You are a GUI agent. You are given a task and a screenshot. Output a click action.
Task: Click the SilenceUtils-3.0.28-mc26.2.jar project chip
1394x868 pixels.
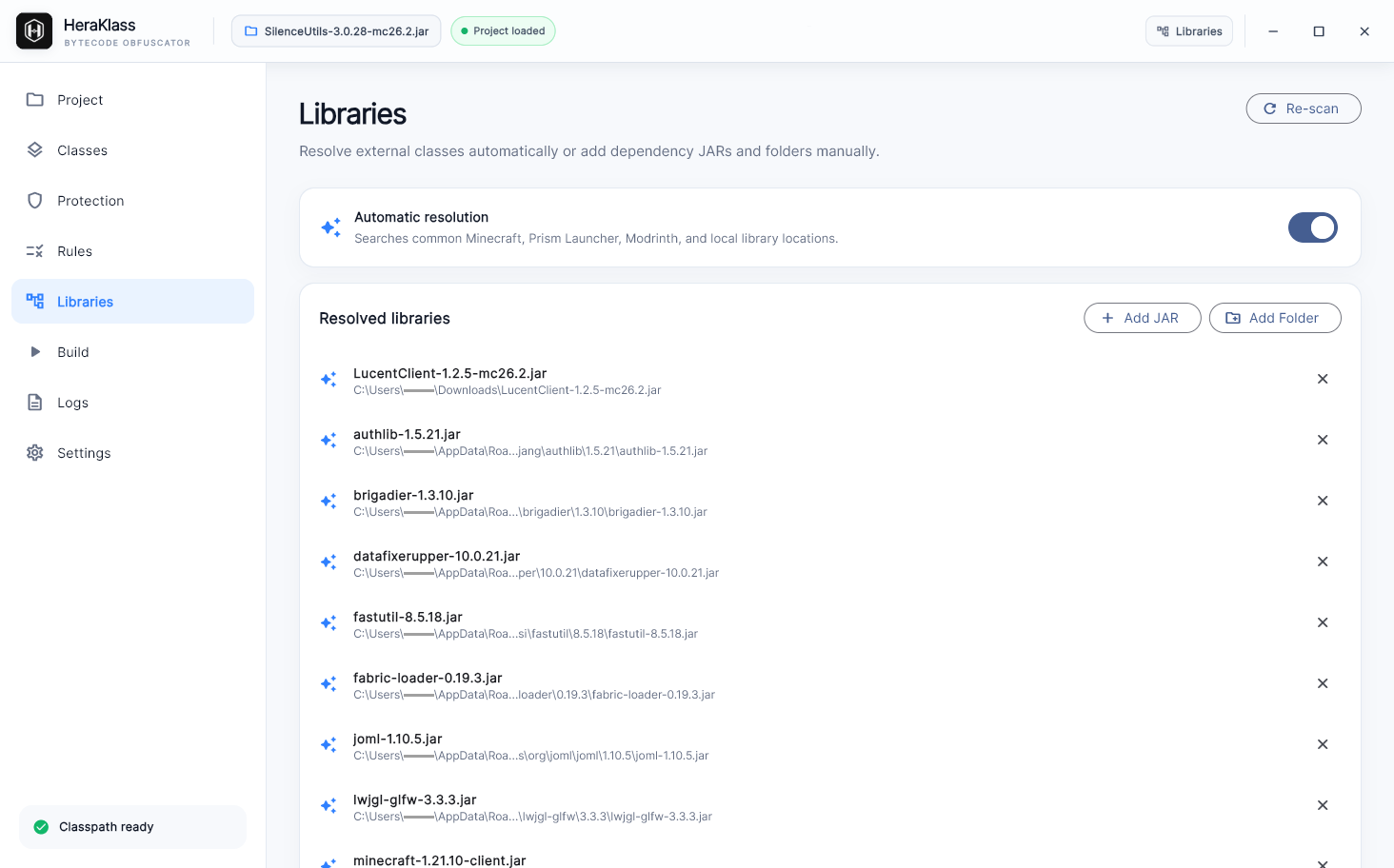click(x=336, y=31)
